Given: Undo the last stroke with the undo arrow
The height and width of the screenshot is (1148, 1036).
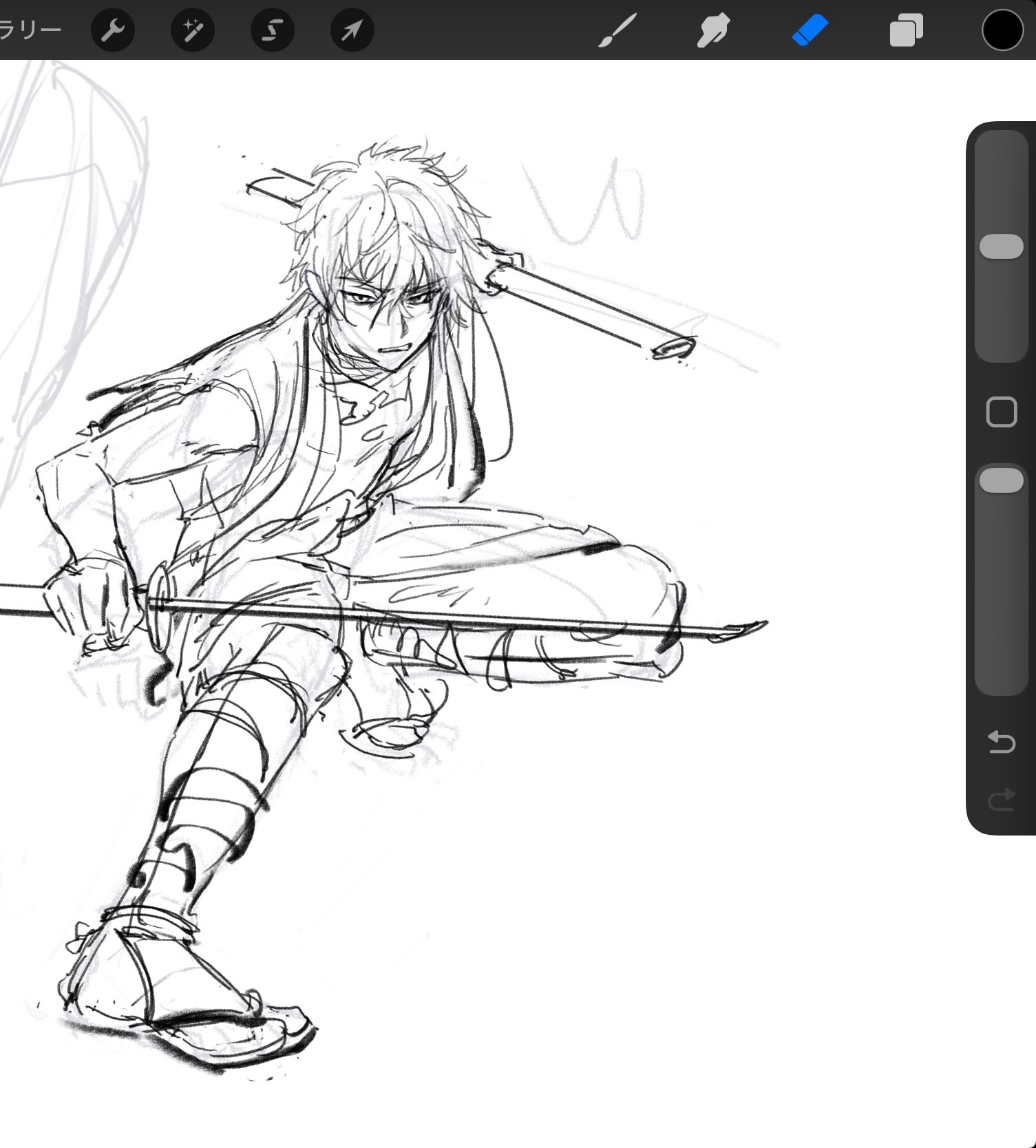Looking at the screenshot, I should pyautogui.click(x=1001, y=742).
